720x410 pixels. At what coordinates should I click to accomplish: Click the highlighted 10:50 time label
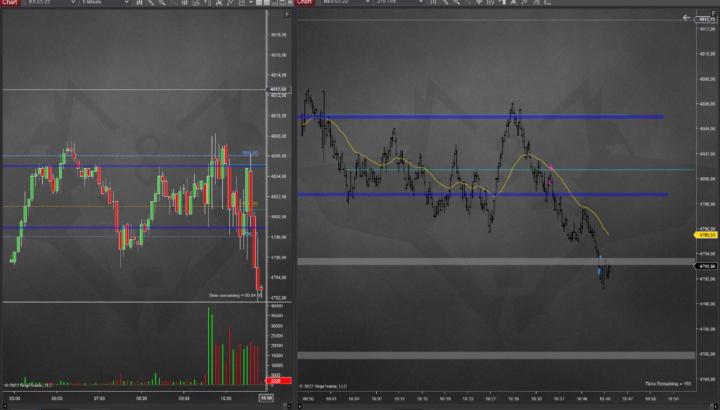pyautogui.click(x=266, y=398)
